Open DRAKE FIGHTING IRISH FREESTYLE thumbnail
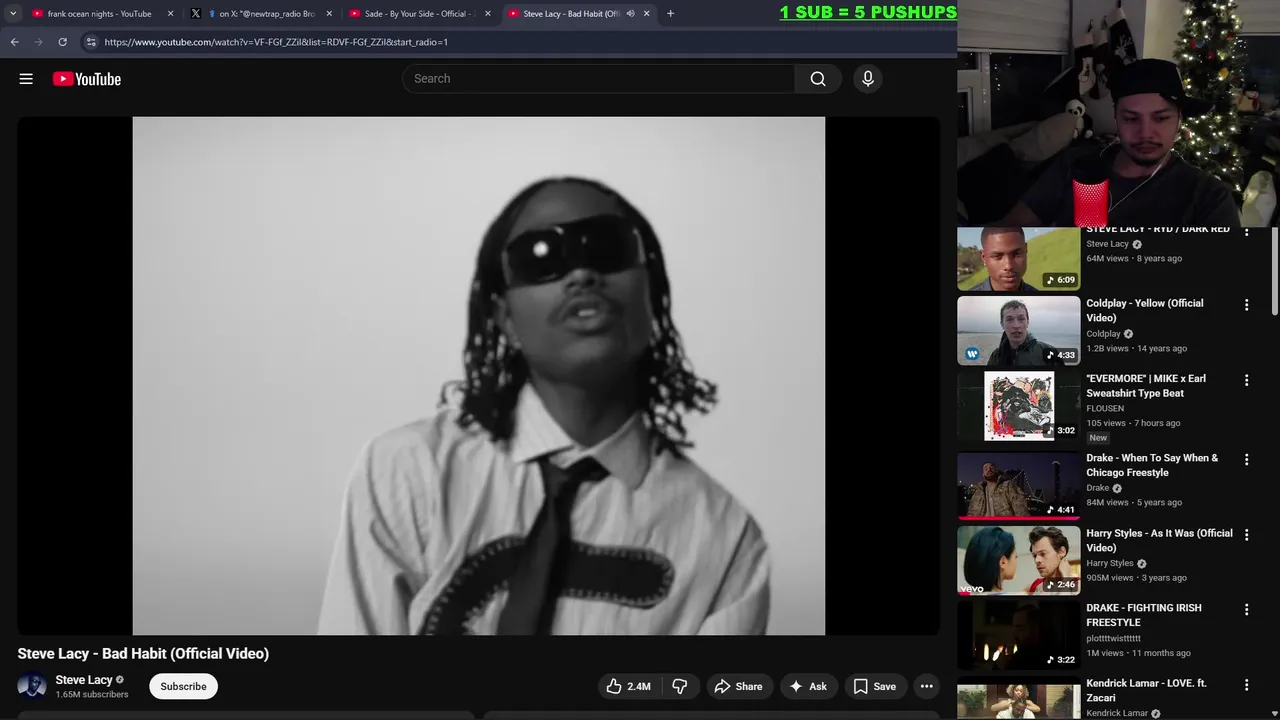The height and width of the screenshot is (720, 1280). click(1019, 636)
